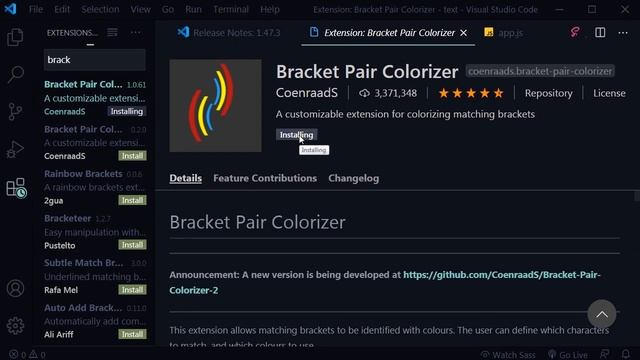The width and height of the screenshot is (640, 360).
Task: Open the Changelog tab
Action: (353, 178)
